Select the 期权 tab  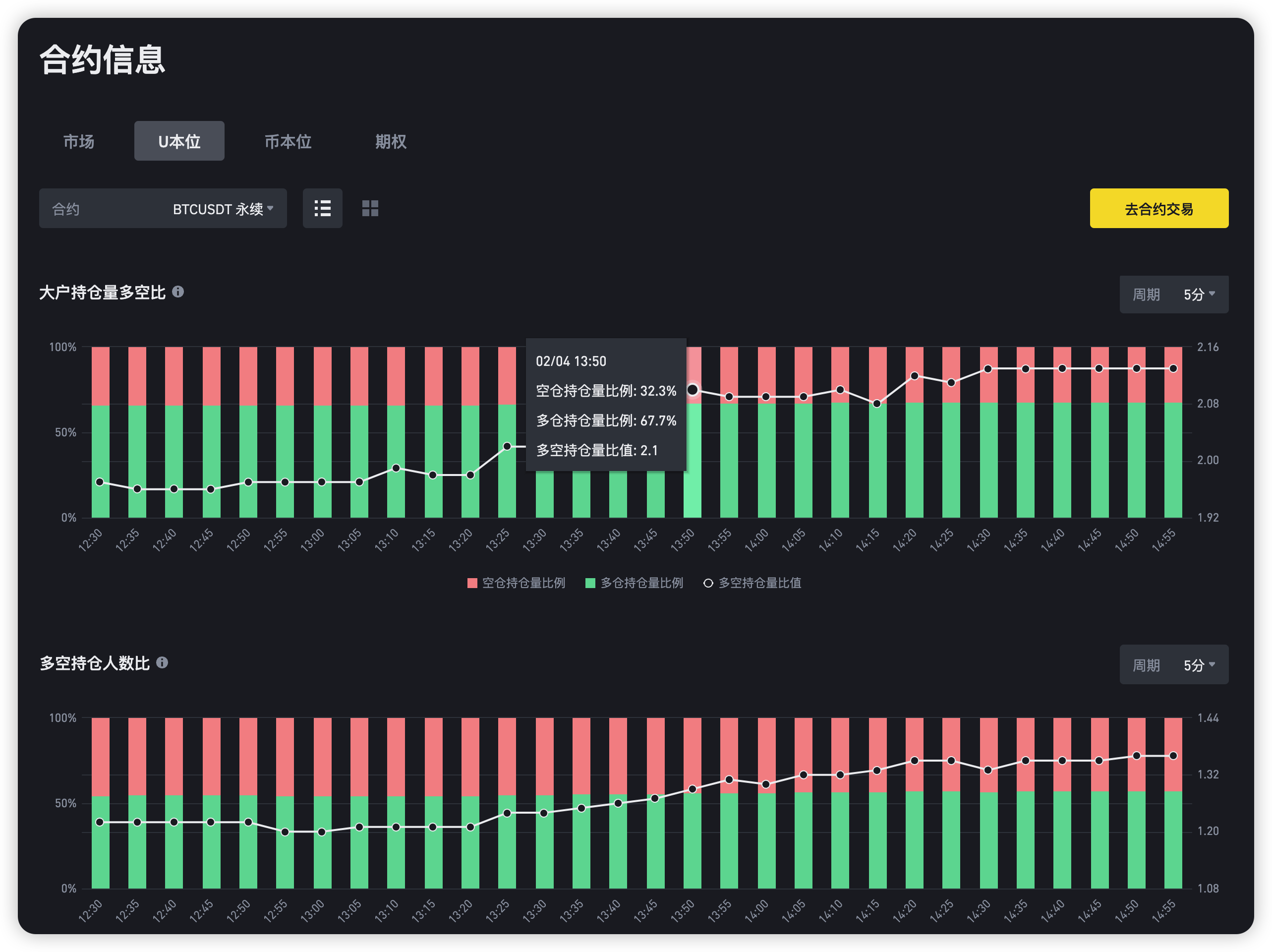pyautogui.click(x=391, y=141)
